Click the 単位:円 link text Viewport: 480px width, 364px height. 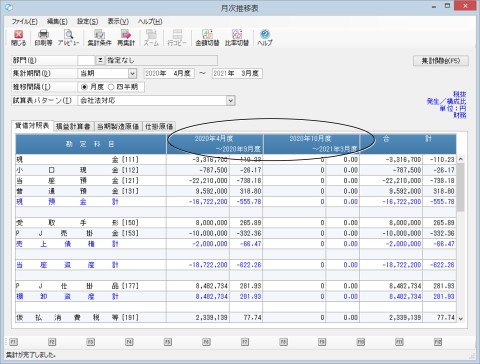click(x=452, y=108)
